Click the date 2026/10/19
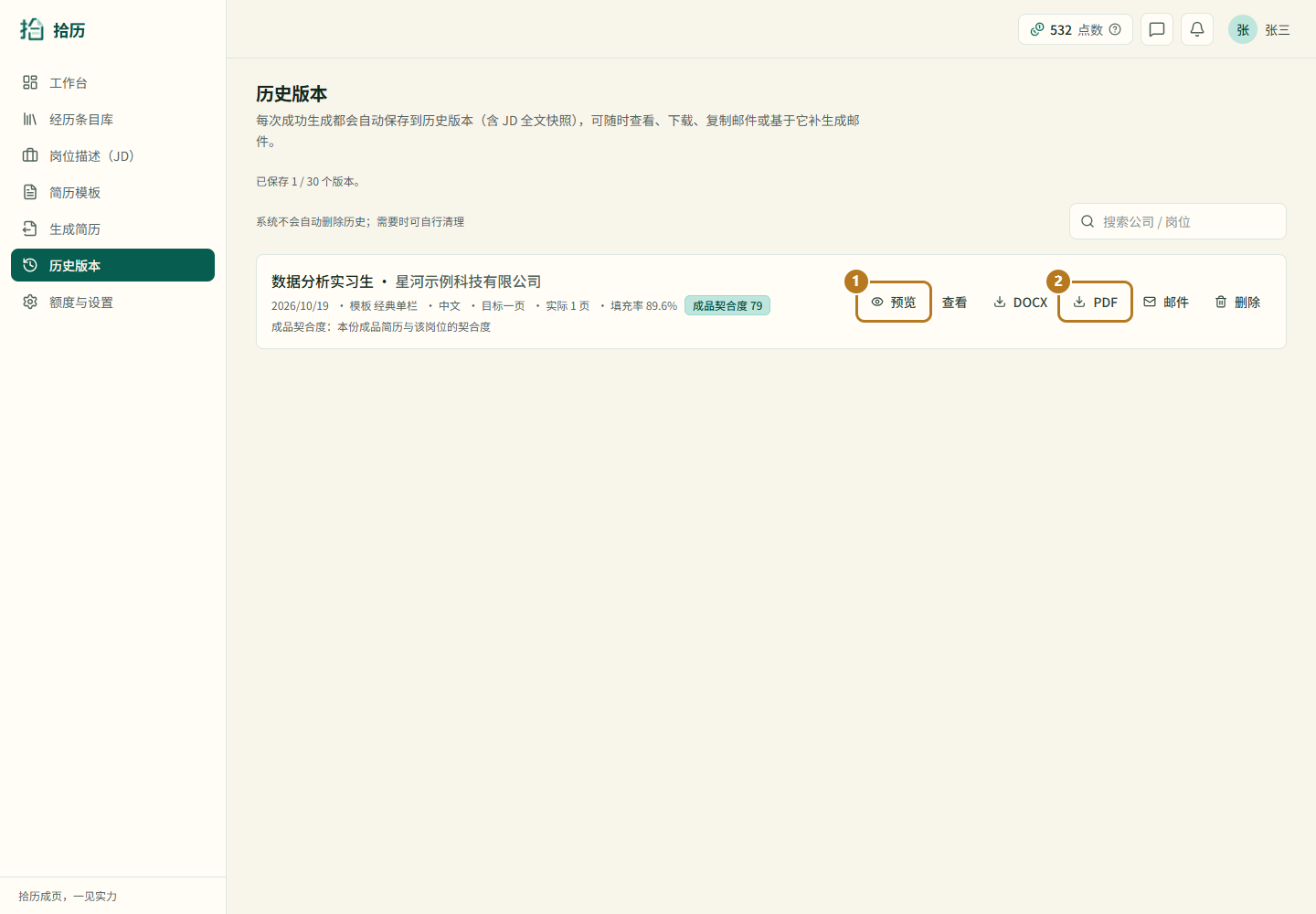This screenshot has width=1316, height=914. coord(300,306)
